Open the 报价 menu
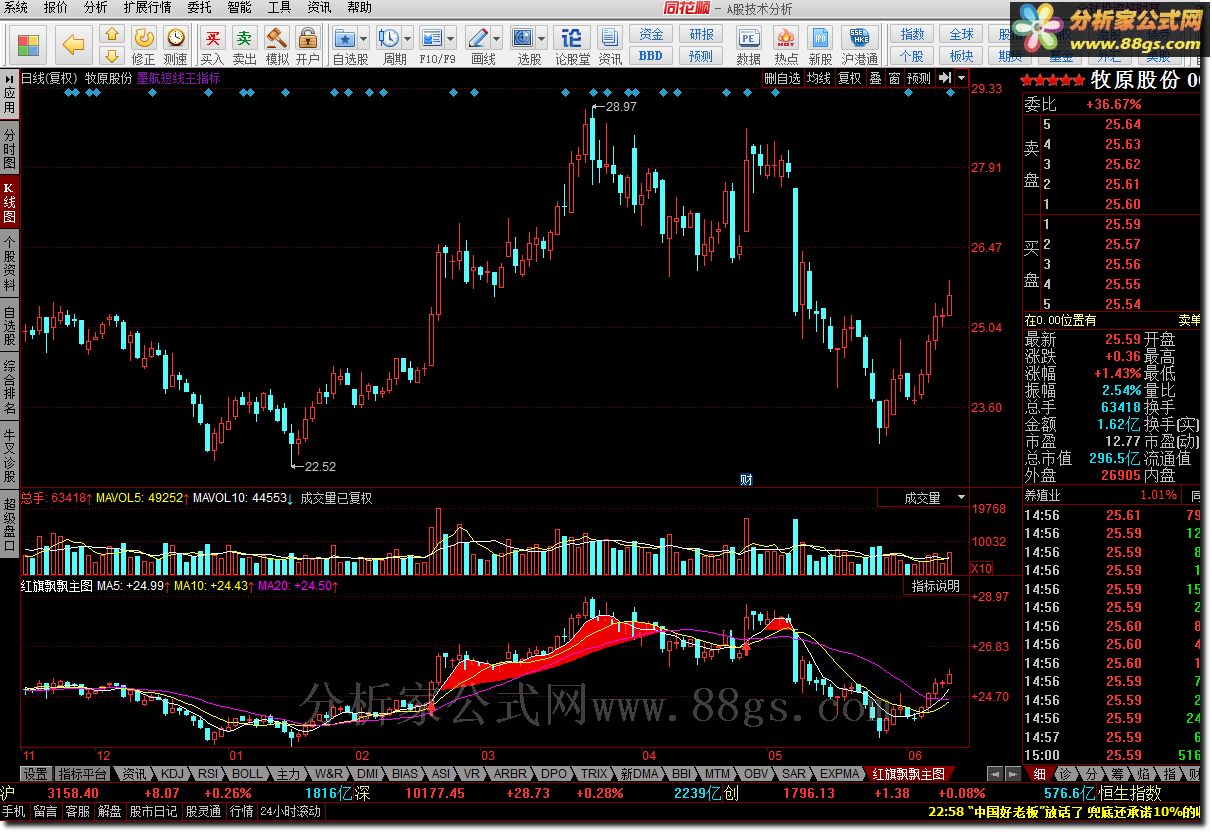The height and width of the screenshot is (832, 1212). point(56,7)
